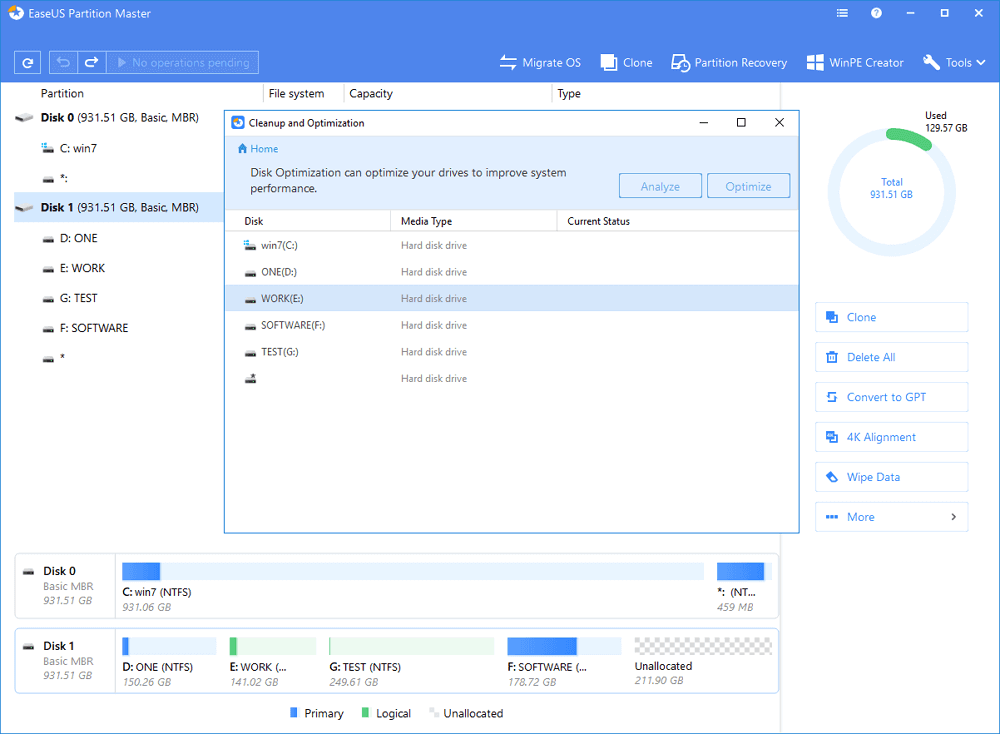Select the C: win7 partition row
Screen dimensions: 1000x734
[119, 148]
